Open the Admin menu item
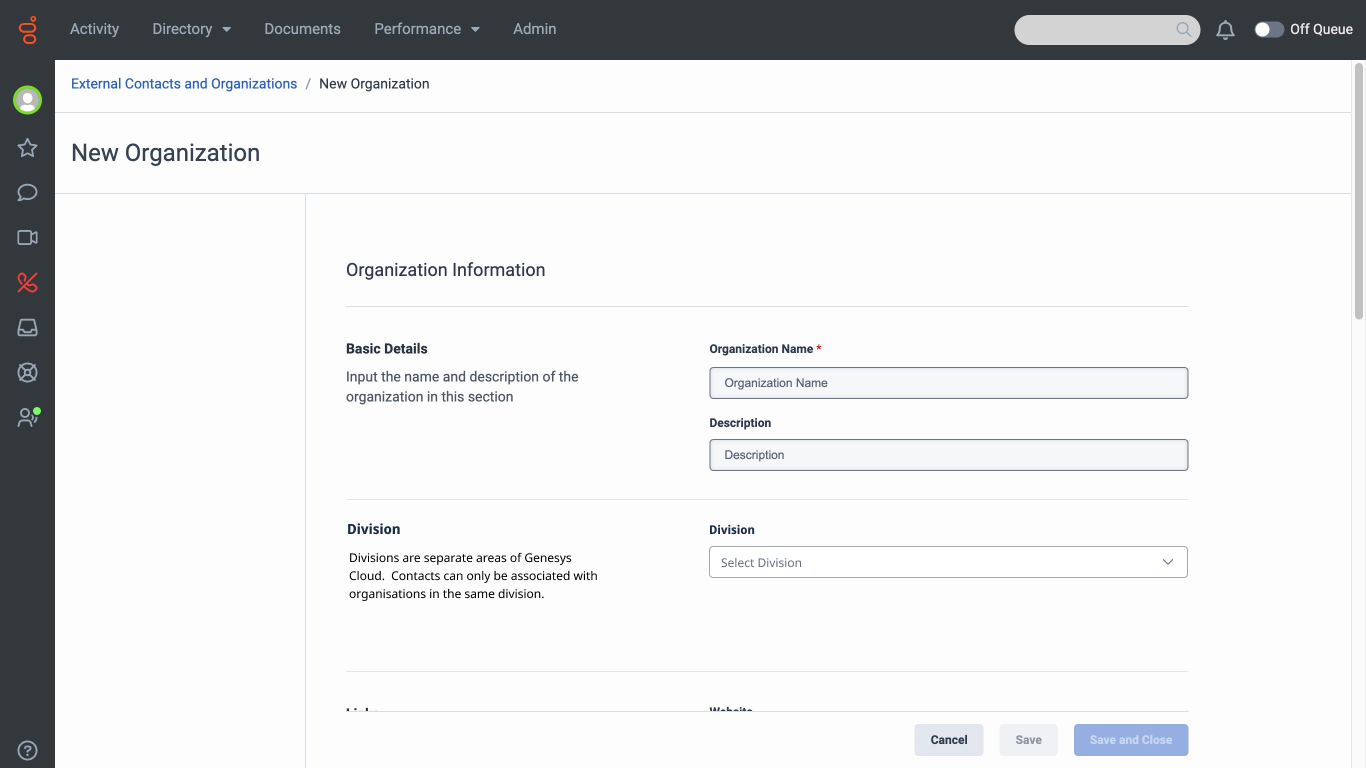The width and height of the screenshot is (1366, 768). coord(534,29)
